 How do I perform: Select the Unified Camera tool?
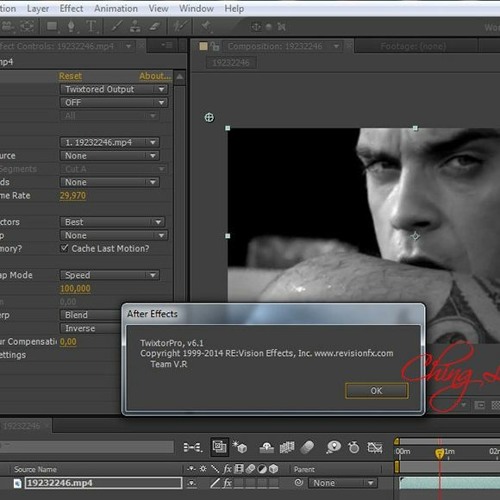pos(9,26)
